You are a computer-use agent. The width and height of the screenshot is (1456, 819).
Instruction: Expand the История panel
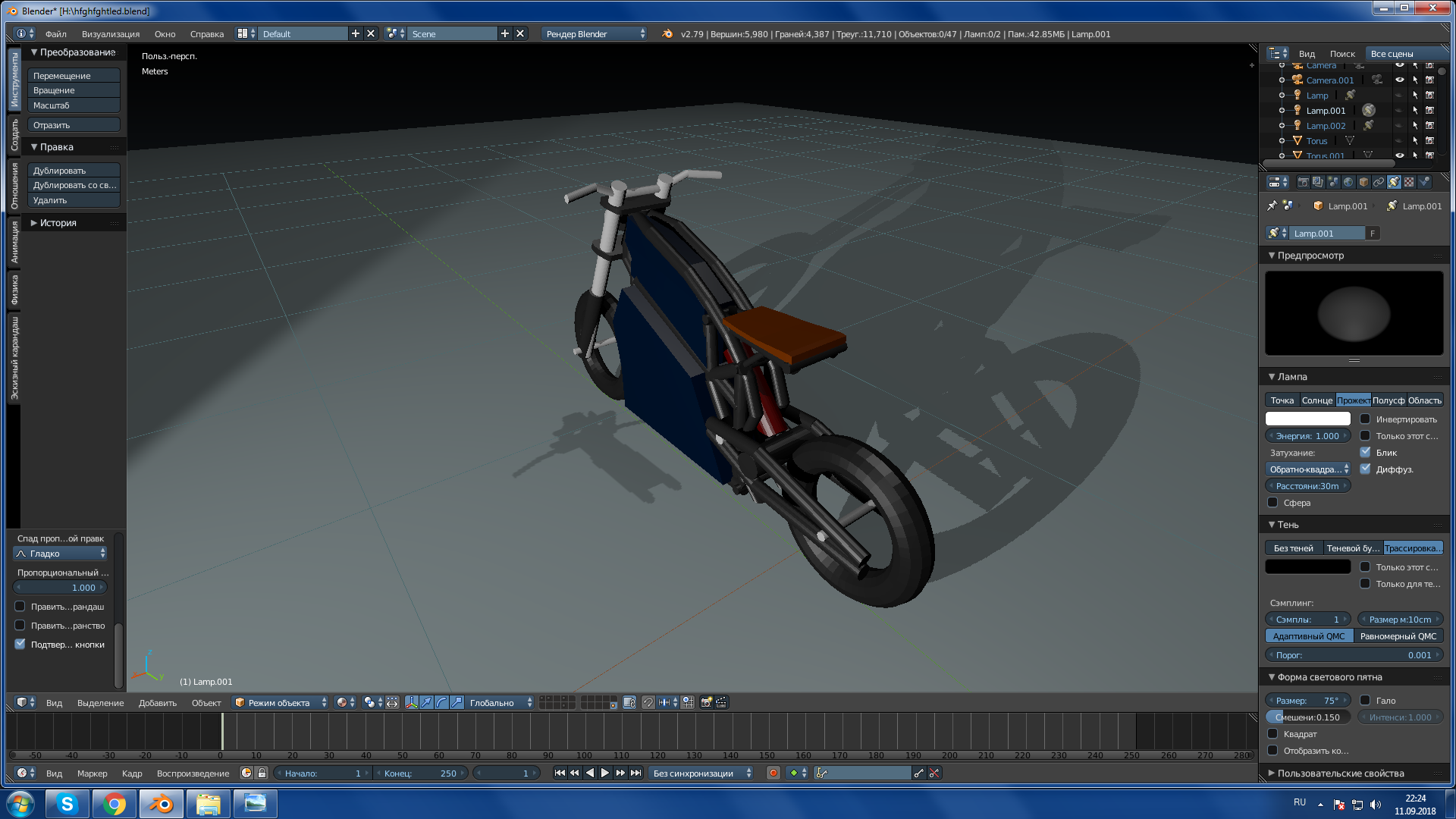[58, 223]
